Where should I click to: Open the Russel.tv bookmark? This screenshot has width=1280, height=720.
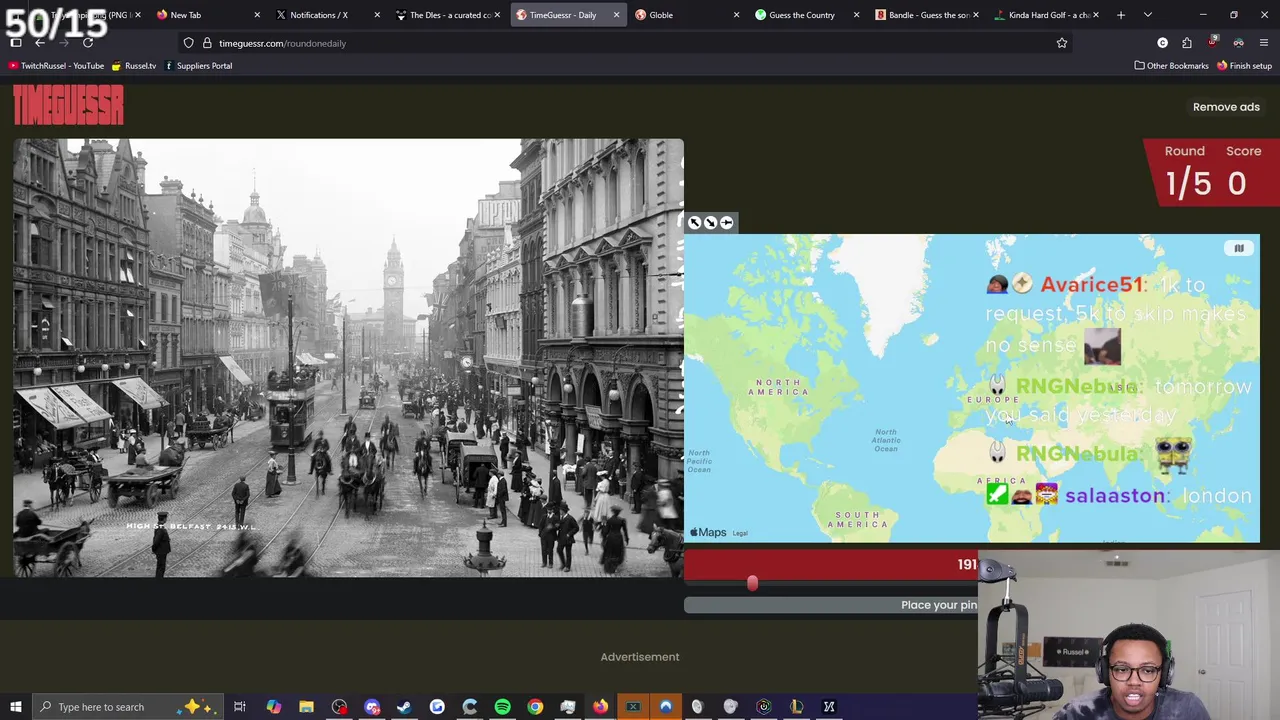134,66
